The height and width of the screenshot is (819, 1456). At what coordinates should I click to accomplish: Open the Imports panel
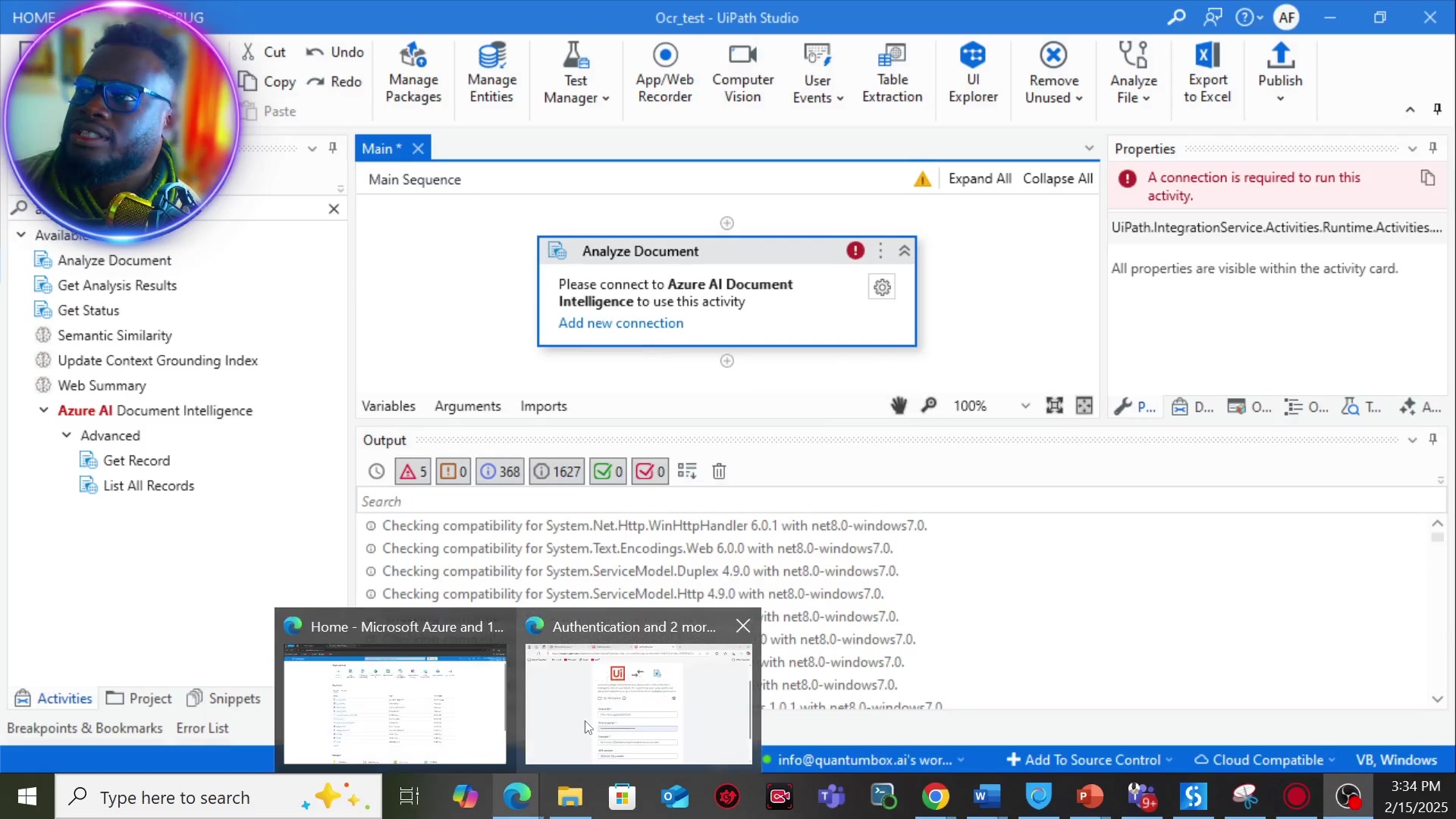tap(544, 406)
